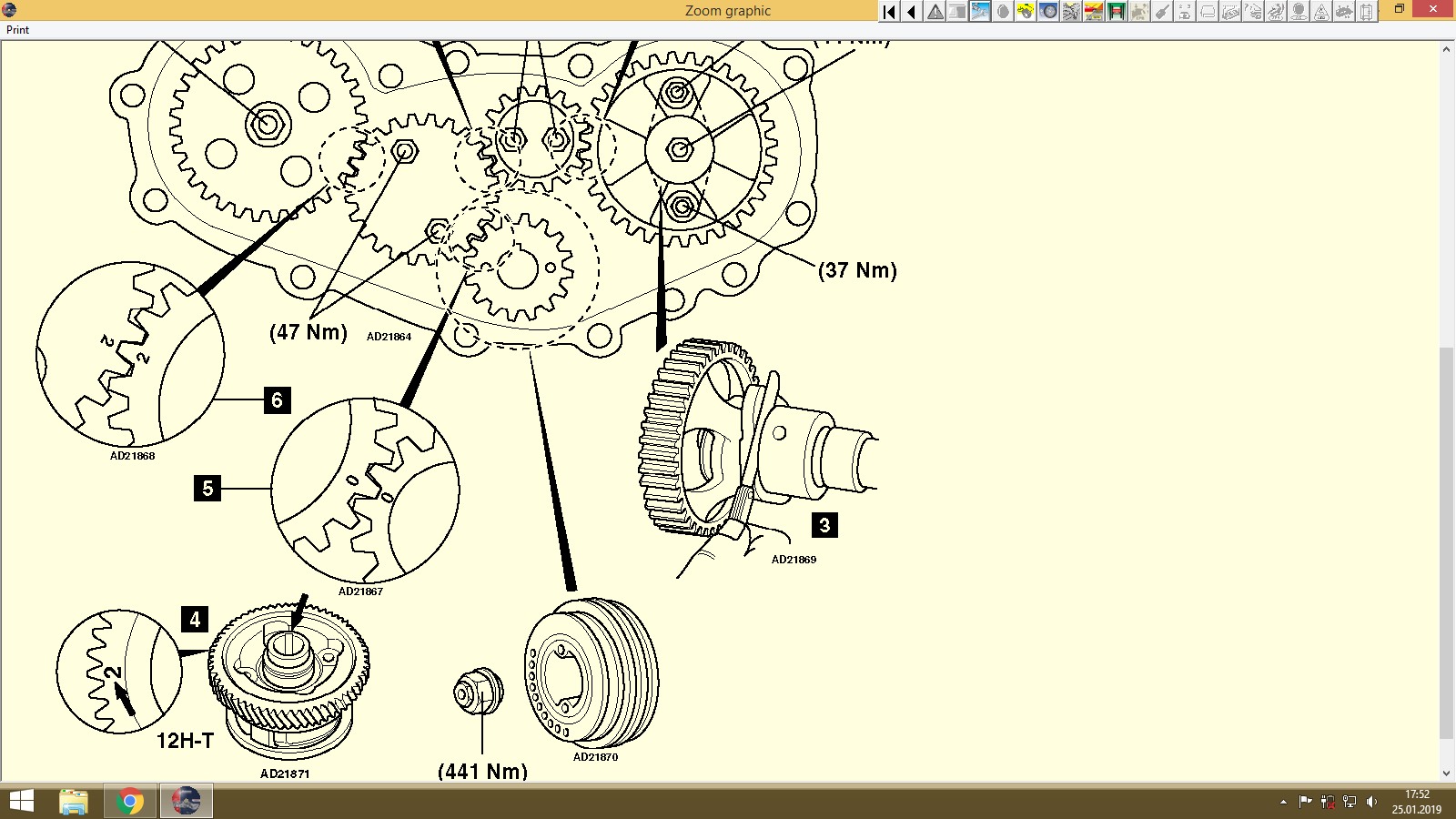
Task: Select the highlighted repair tools toolbar icon
Action: point(979,13)
